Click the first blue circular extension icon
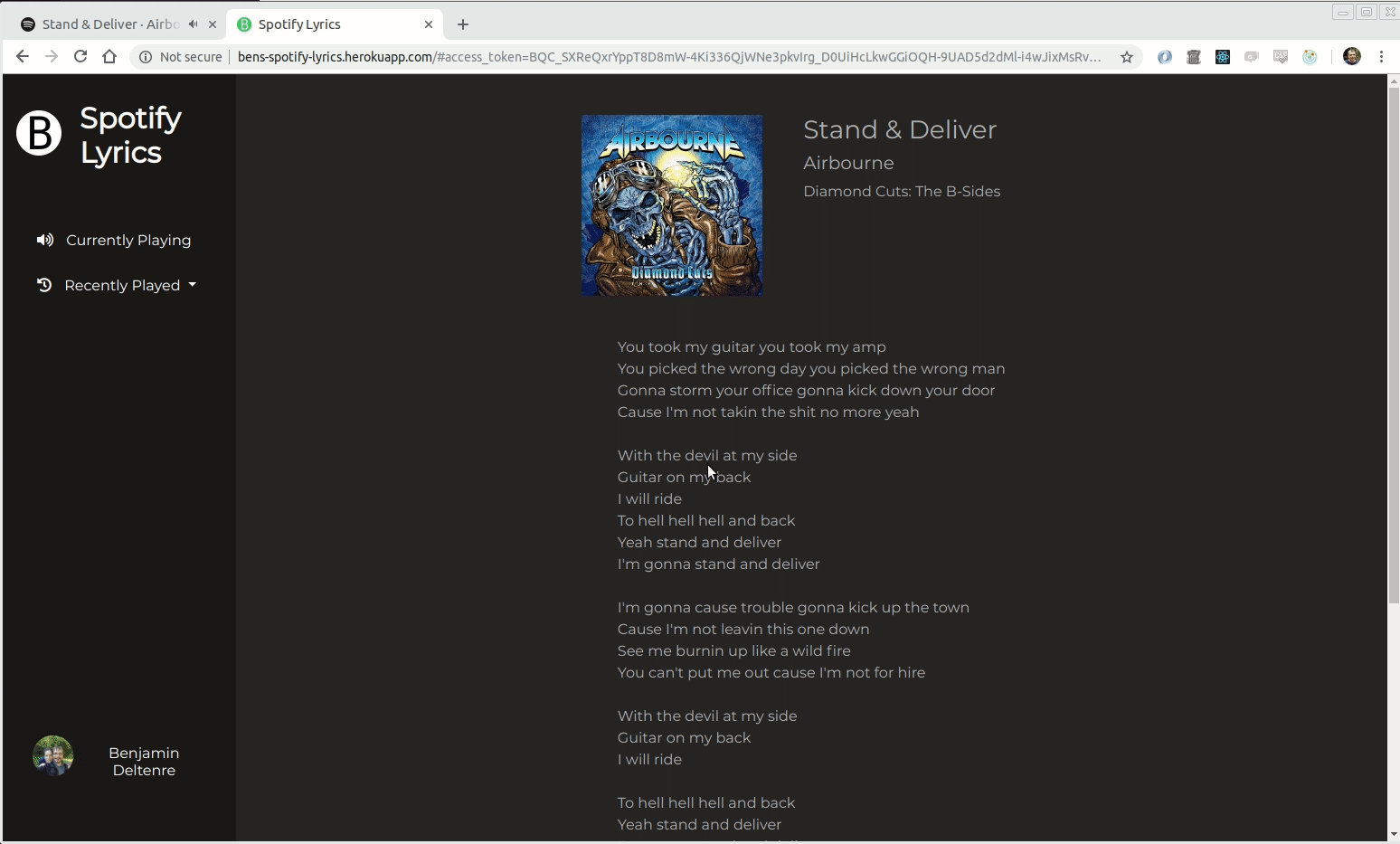The width and height of the screenshot is (1400, 844). (x=1165, y=57)
